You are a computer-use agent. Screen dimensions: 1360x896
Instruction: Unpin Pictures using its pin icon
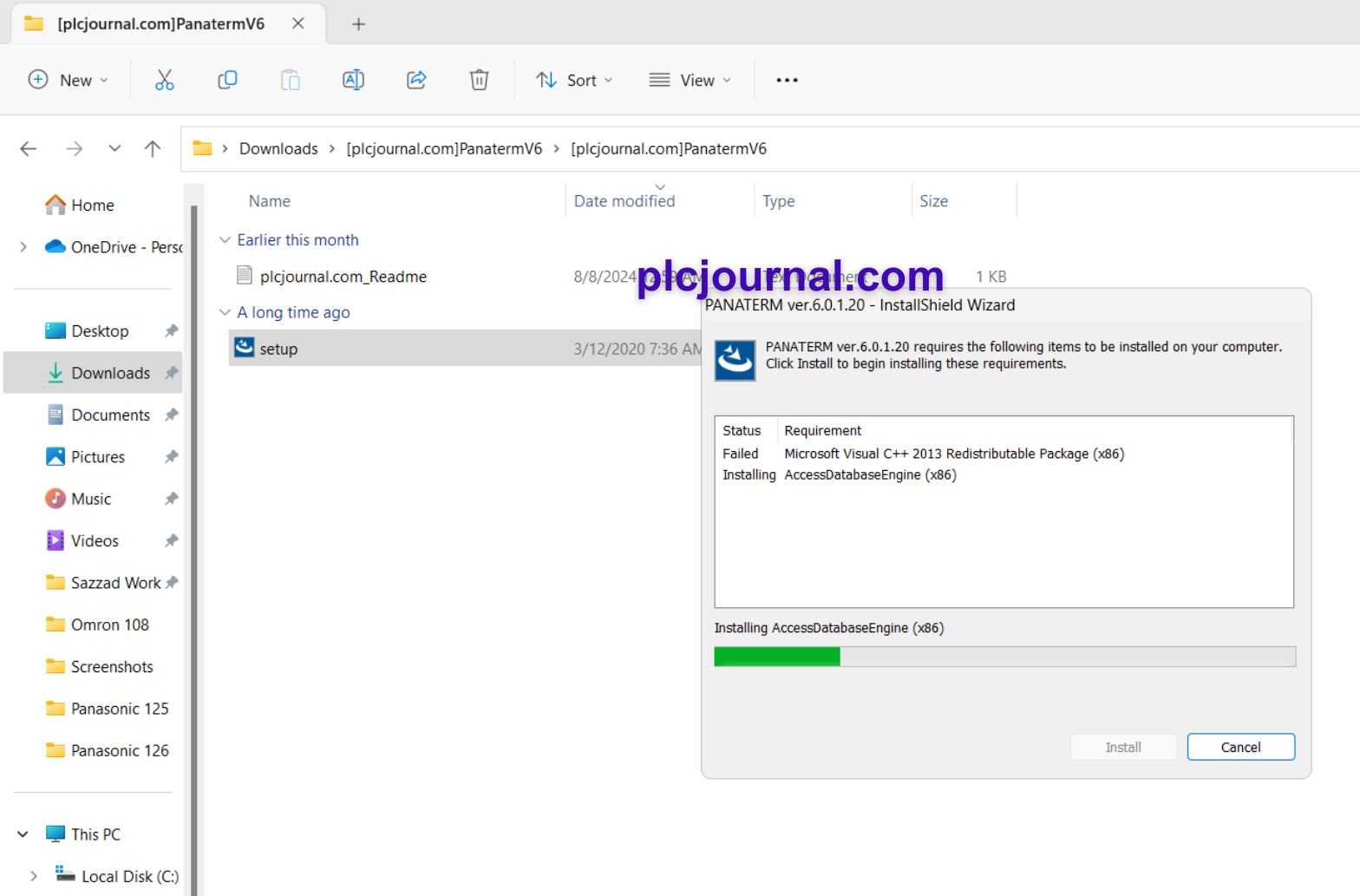point(171,457)
